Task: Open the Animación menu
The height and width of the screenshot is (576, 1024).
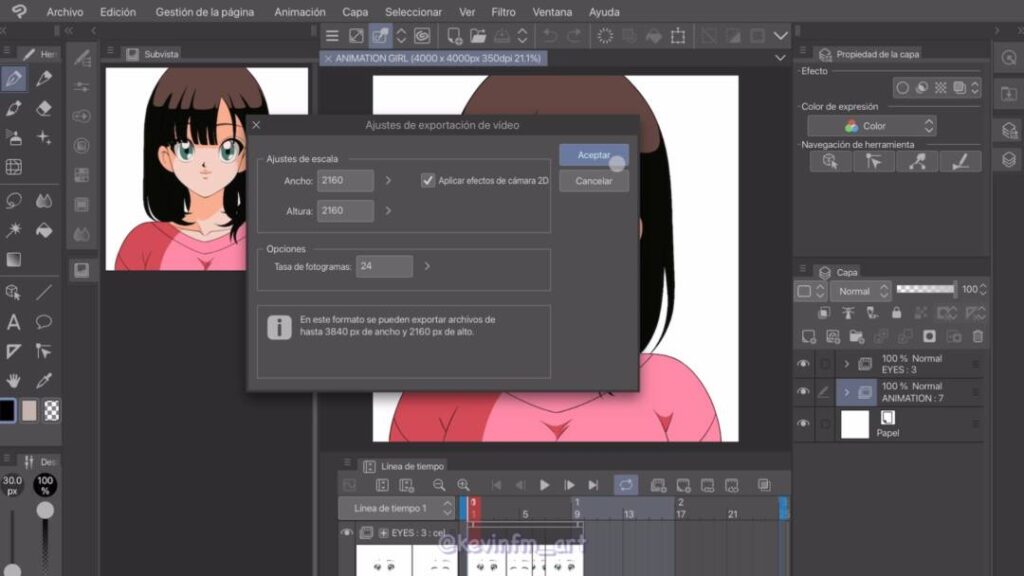Action: point(300,12)
